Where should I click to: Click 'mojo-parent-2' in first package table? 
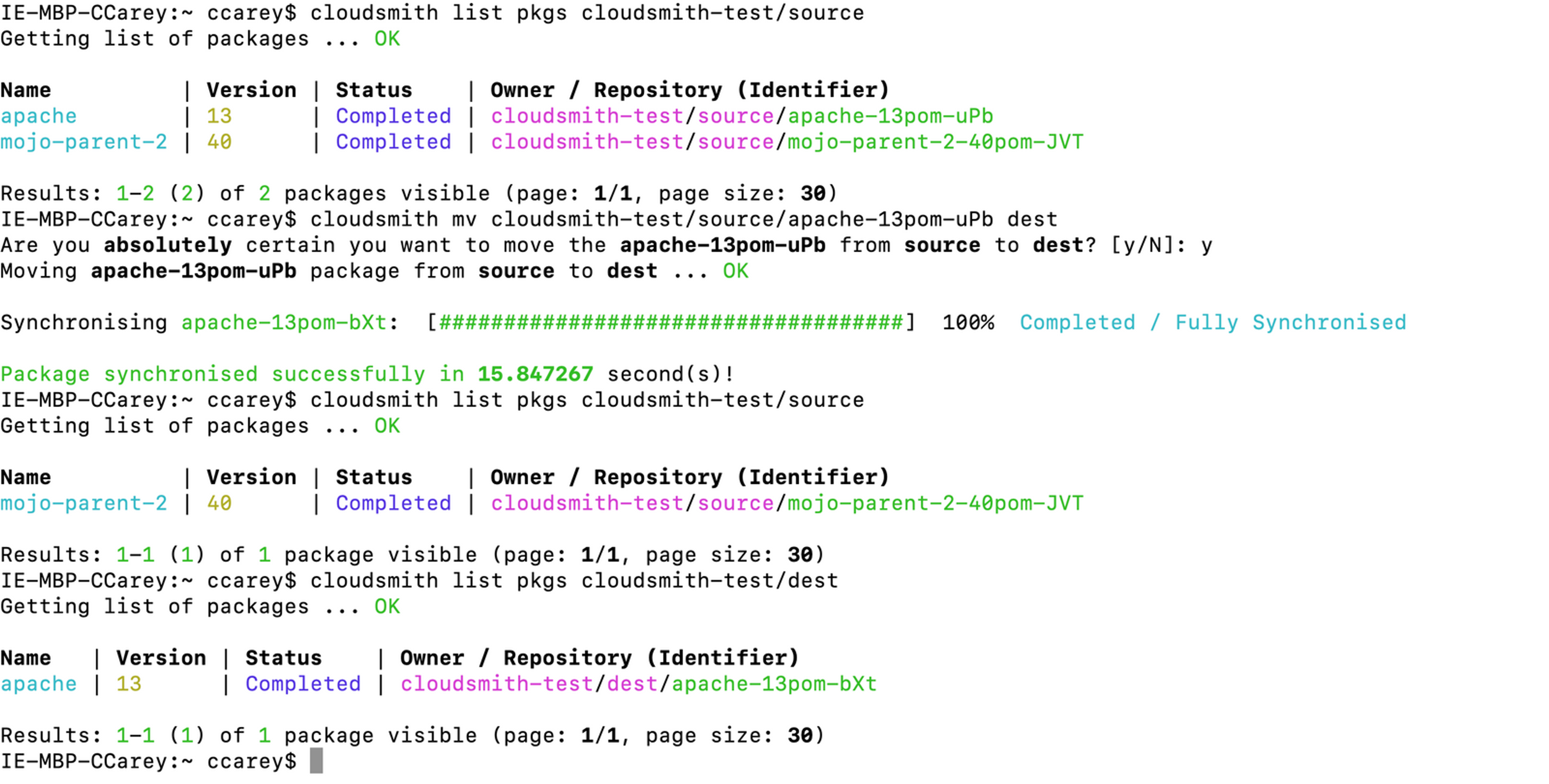coord(84,142)
